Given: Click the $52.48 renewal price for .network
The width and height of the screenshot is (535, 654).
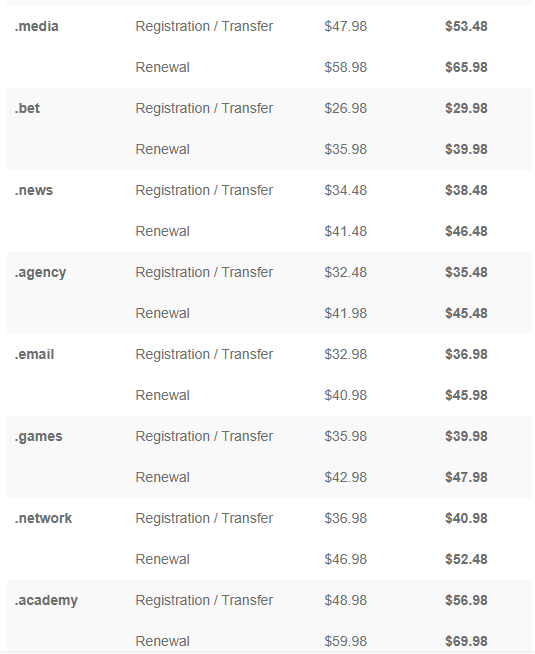Looking at the screenshot, I should pos(466,559).
